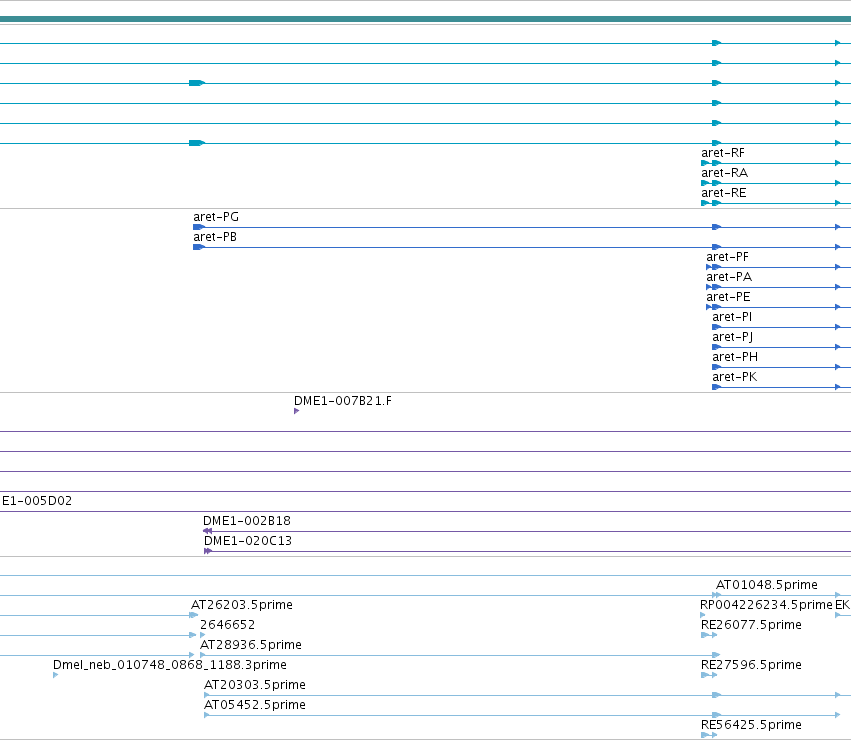
Task: Click the start exon of the aret-PB feature
Action: click(x=199, y=247)
